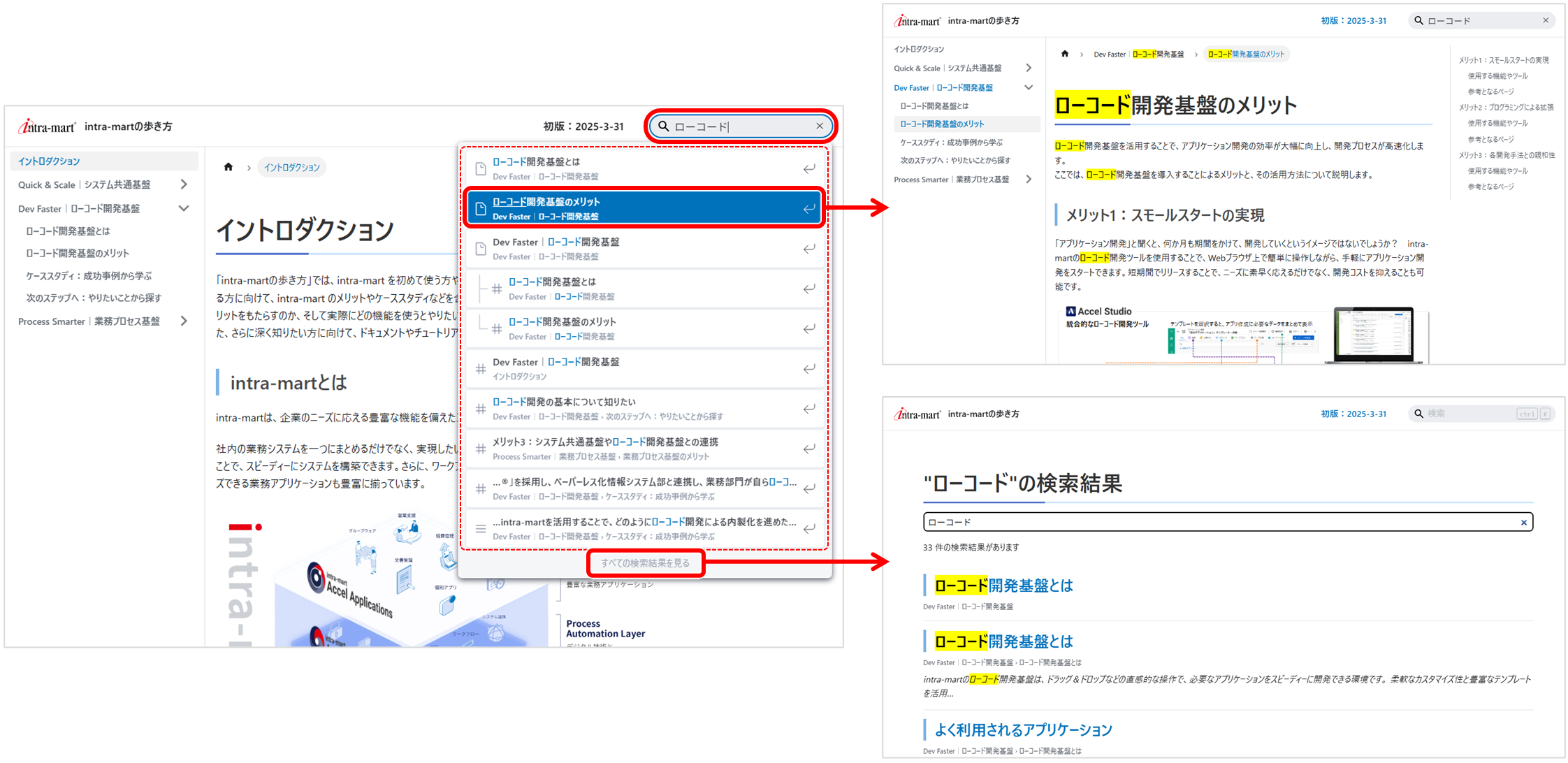The image size is (1568, 763).
Task: Click home breadcrumb icon in top-right window
Action: (x=1065, y=54)
